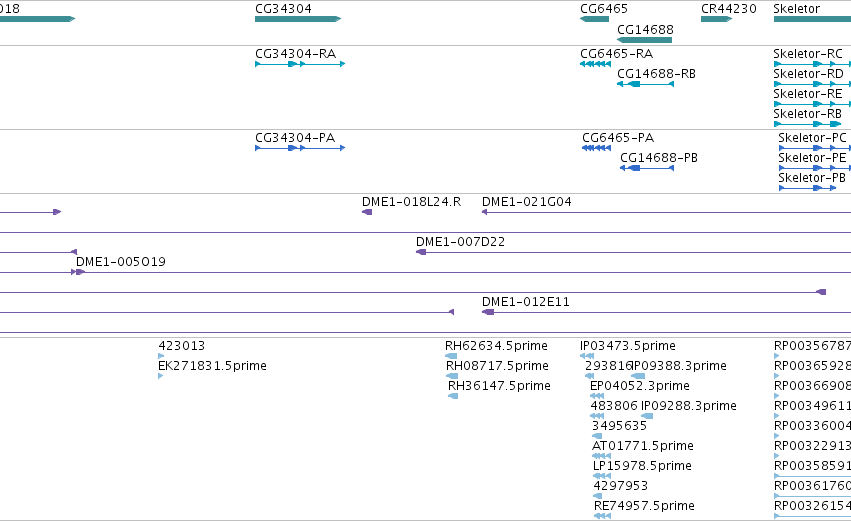The width and height of the screenshot is (851, 521).
Task: Select the EK271831.5prime EST label
Action: click(212, 366)
